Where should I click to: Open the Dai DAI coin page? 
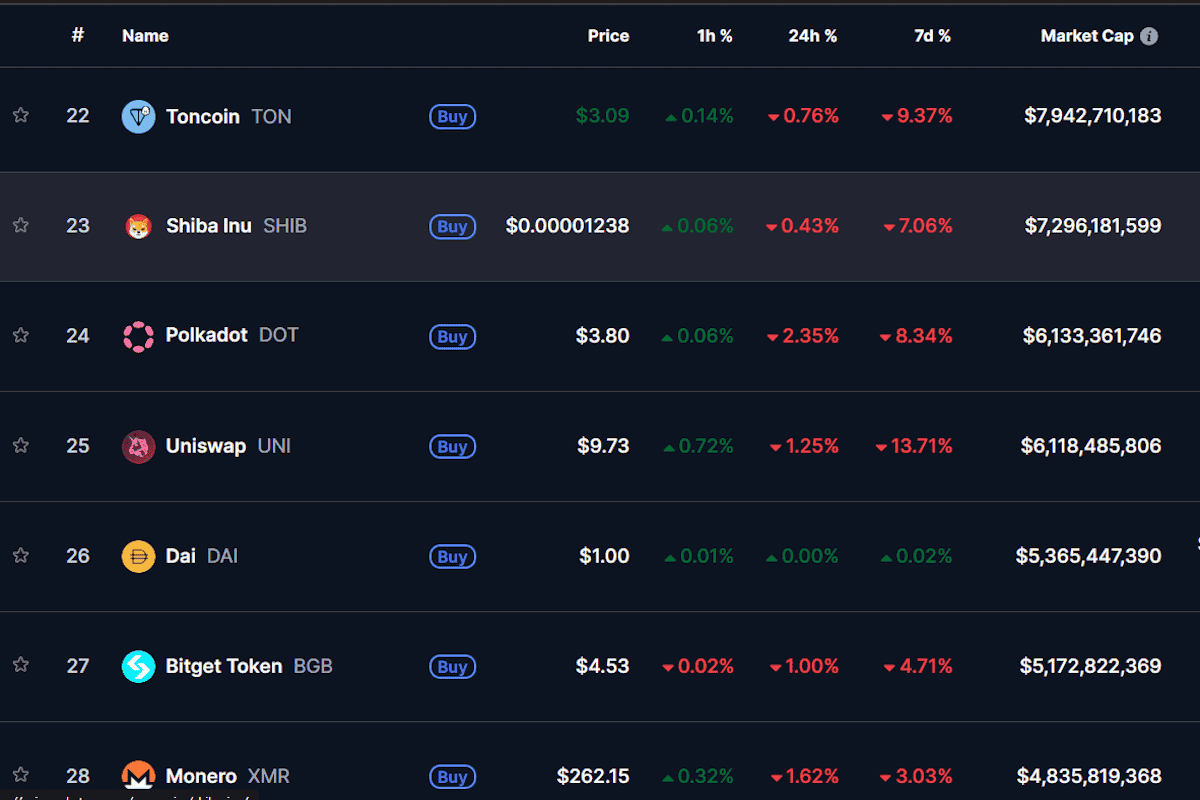click(x=202, y=556)
